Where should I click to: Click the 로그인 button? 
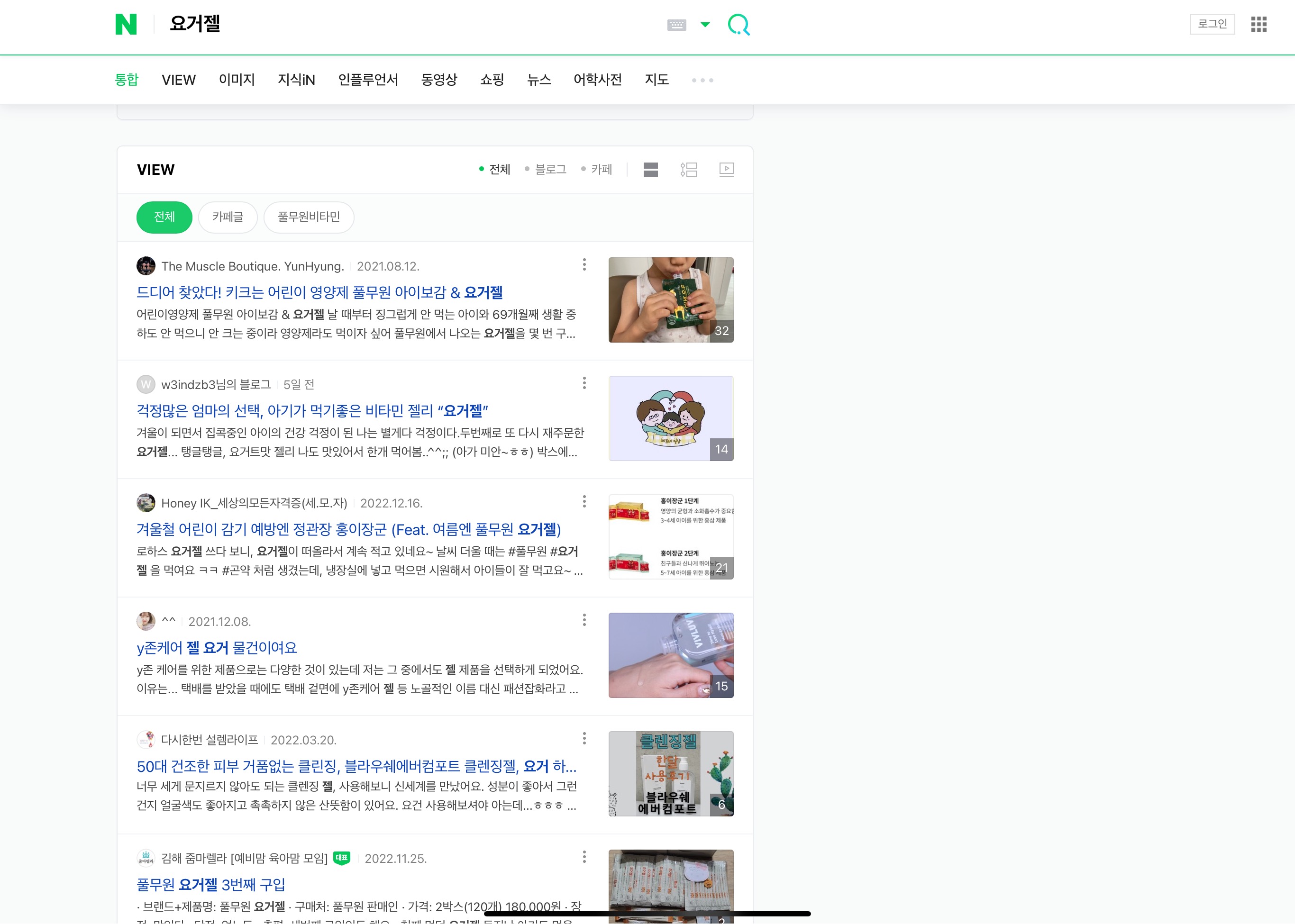pyautogui.click(x=1212, y=24)
